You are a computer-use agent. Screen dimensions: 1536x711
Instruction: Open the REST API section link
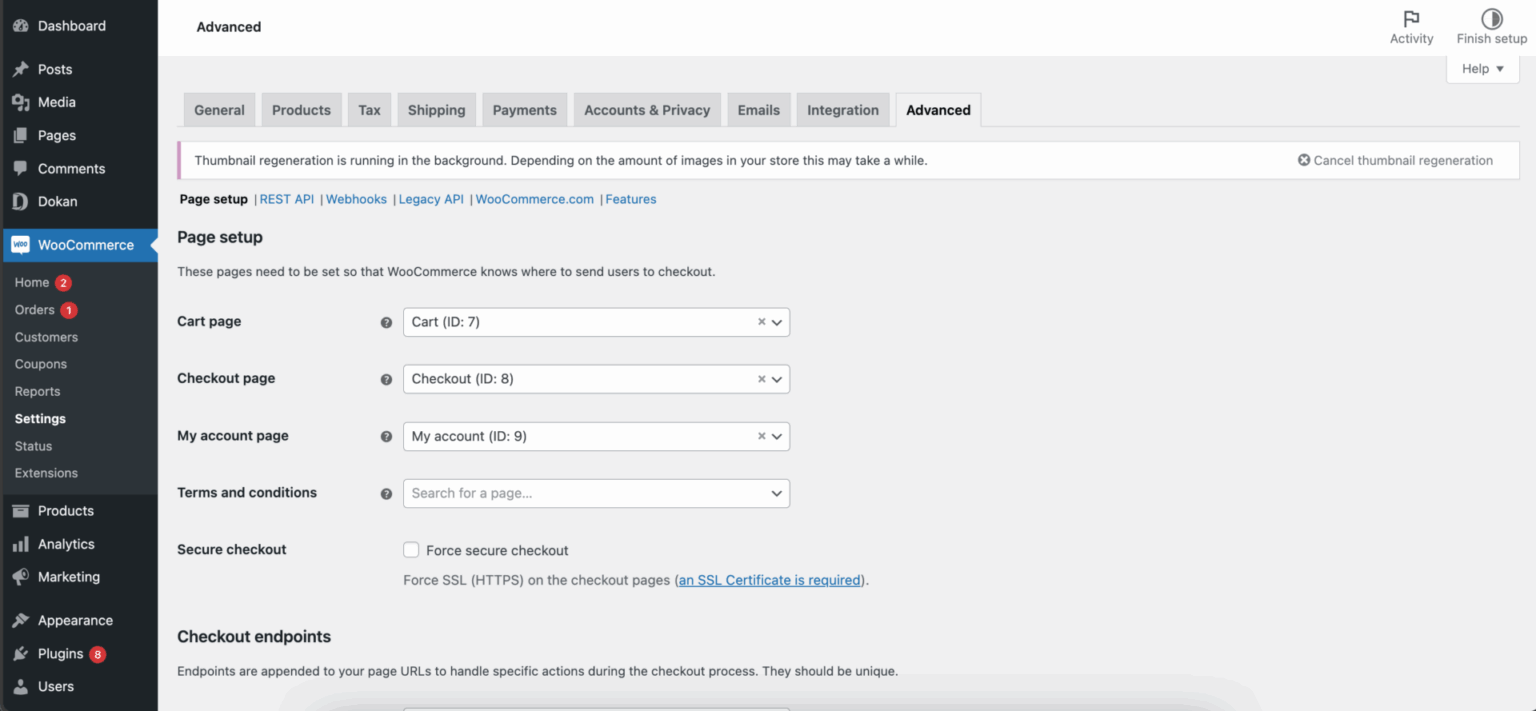click(x=287, y=199)
